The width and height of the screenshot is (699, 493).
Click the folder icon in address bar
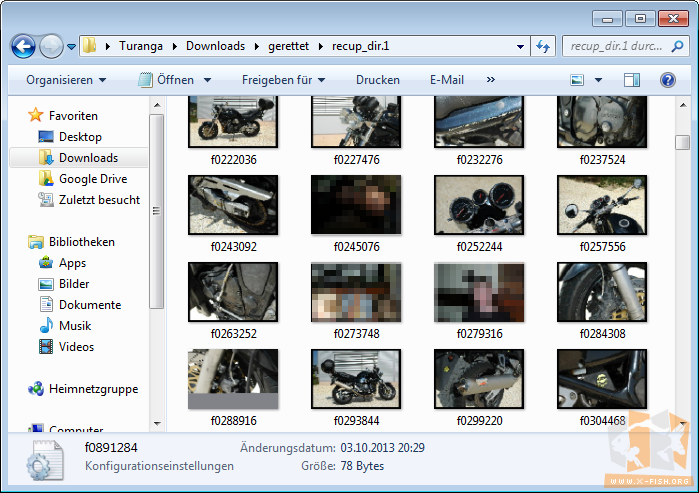[x=90, y=45]
